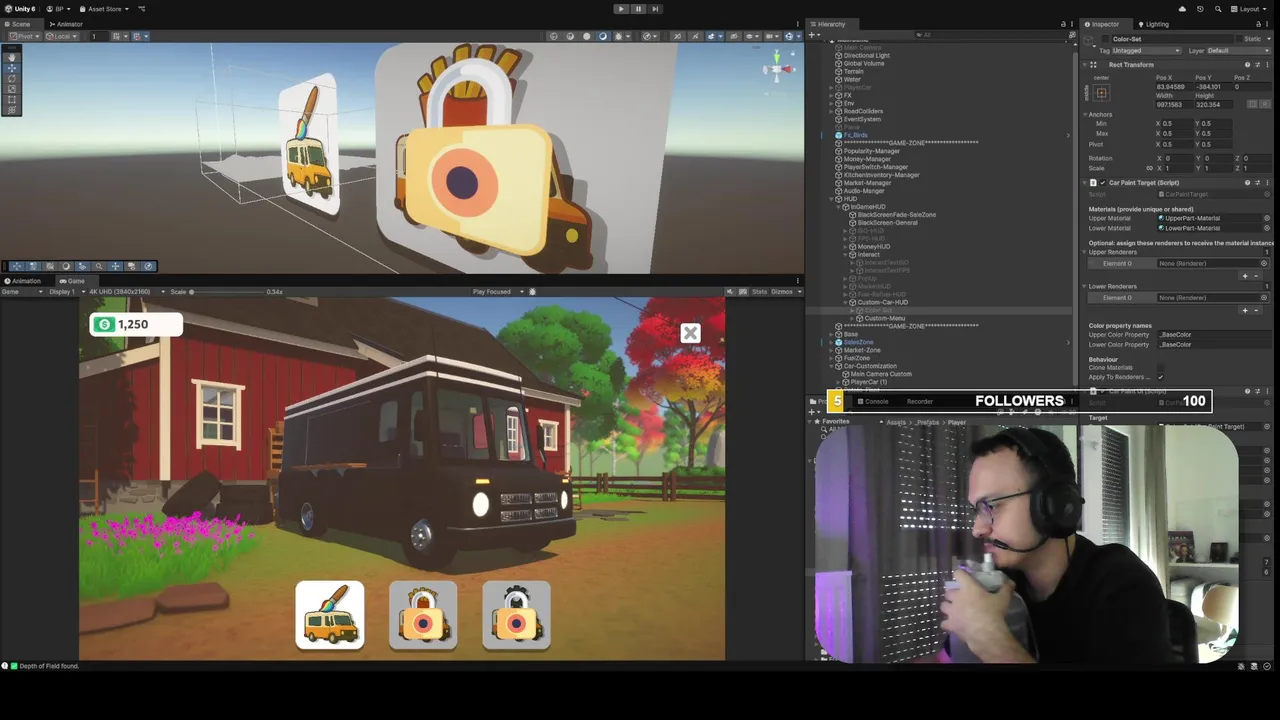Open Rect Transform help icon
This screenshot has width=1280, height=720.
1247,65
